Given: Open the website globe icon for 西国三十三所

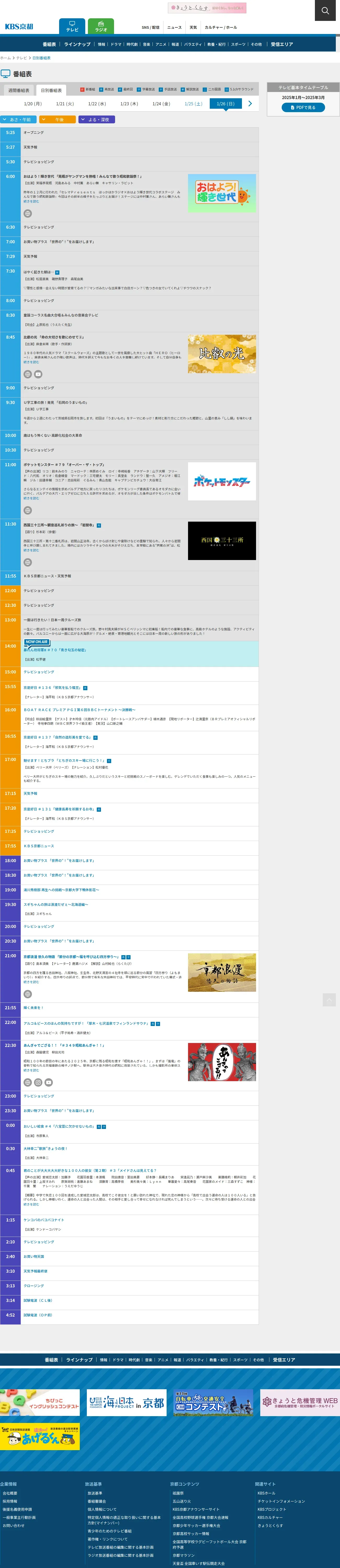Looking at the screenshot, I should [27, 562].
